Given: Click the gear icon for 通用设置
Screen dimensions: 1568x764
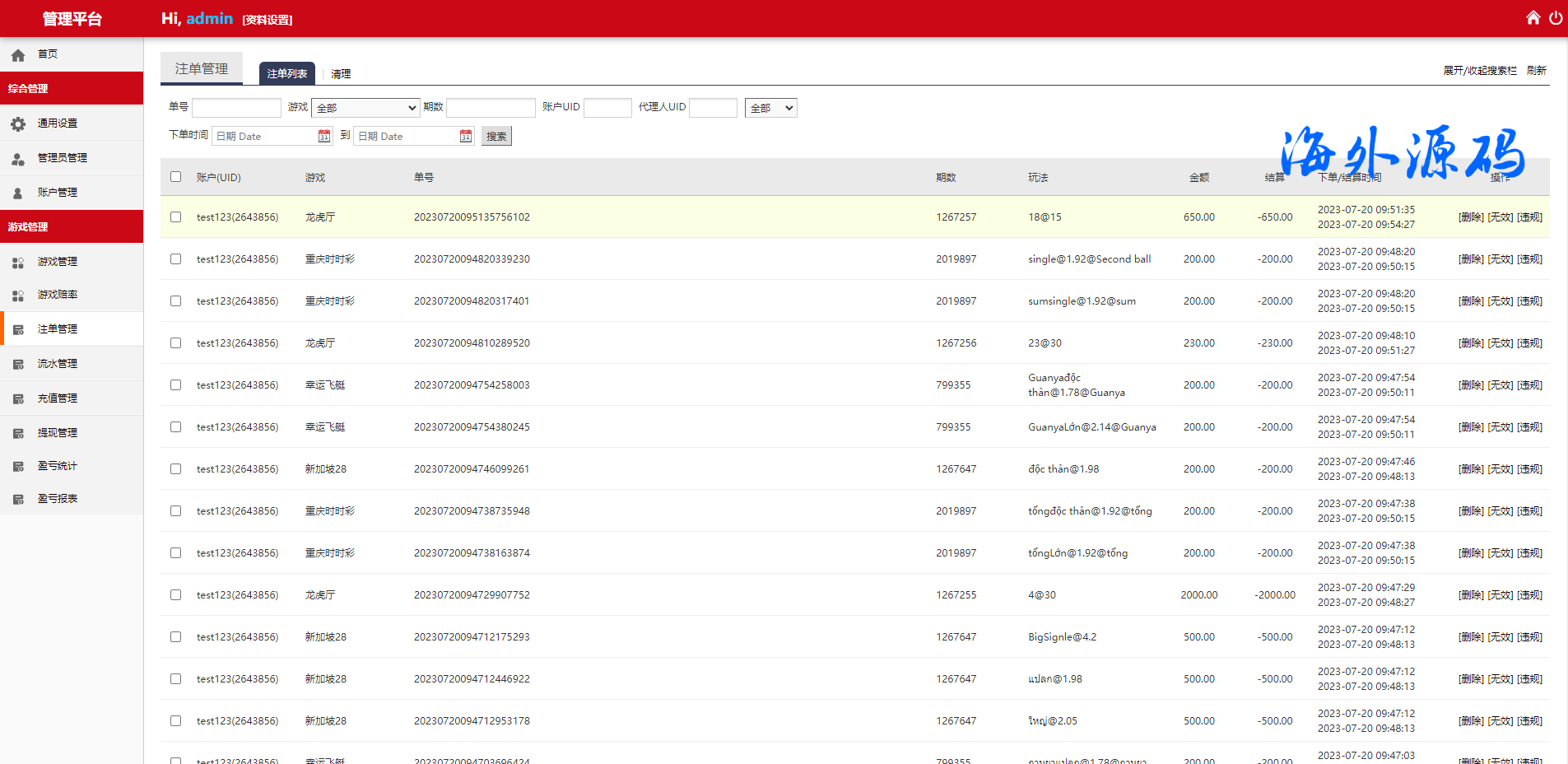Looking at the screenshot, I should 18,123.
